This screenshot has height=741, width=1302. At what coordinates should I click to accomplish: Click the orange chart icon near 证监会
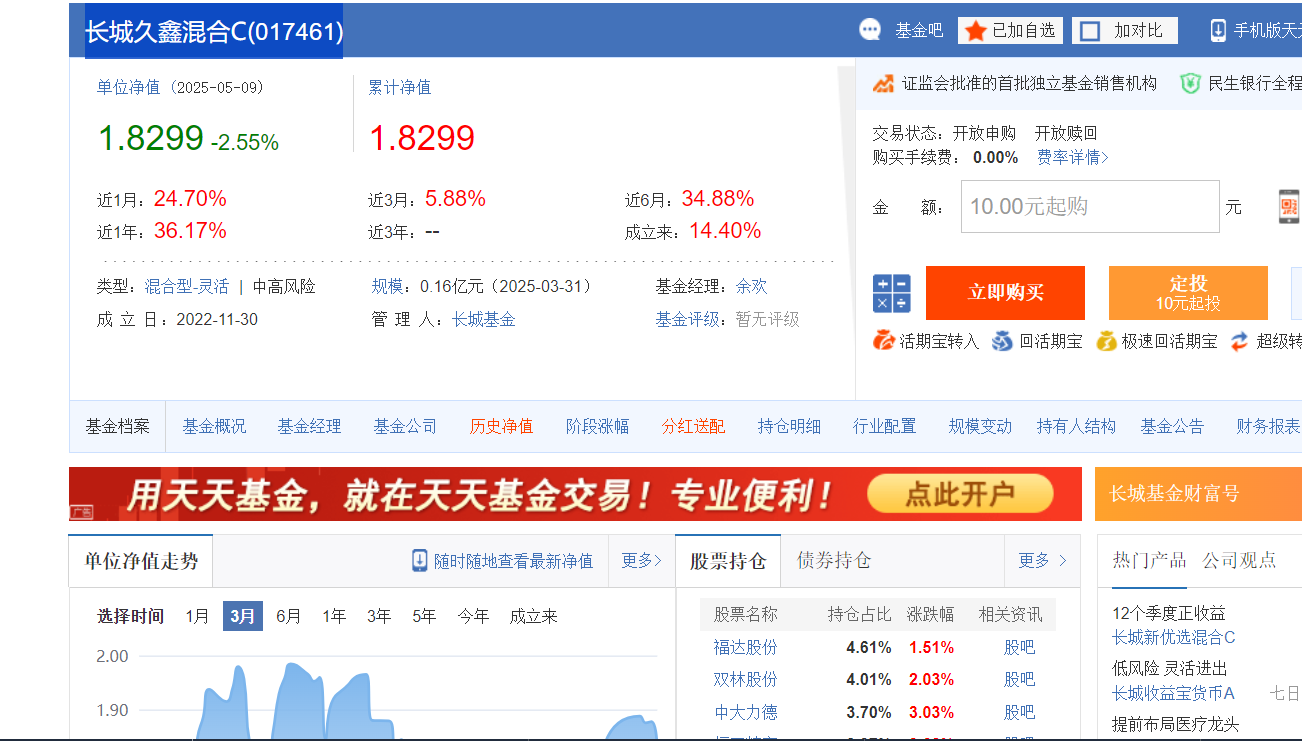coord(883,83)
